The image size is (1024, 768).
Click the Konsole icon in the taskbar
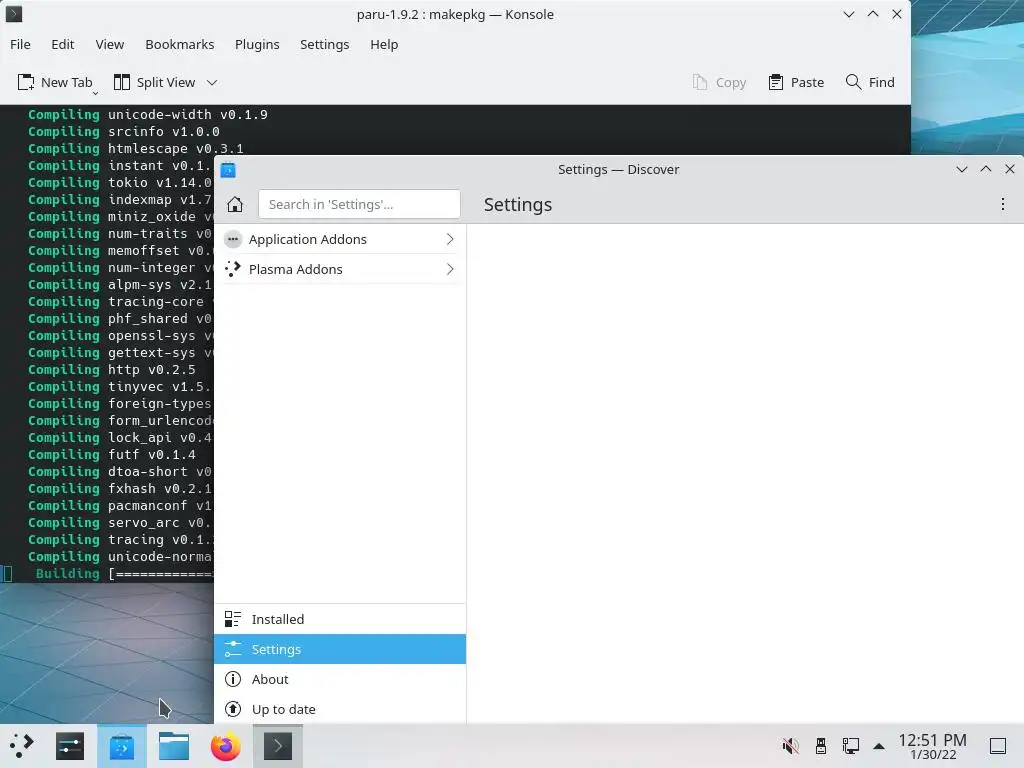click(x=278, y=746)
